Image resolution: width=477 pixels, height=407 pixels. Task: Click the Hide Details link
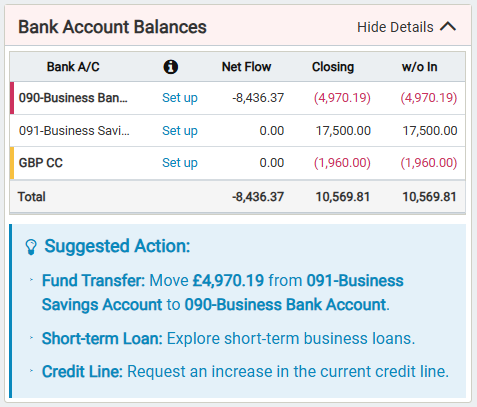pos(395,27)
